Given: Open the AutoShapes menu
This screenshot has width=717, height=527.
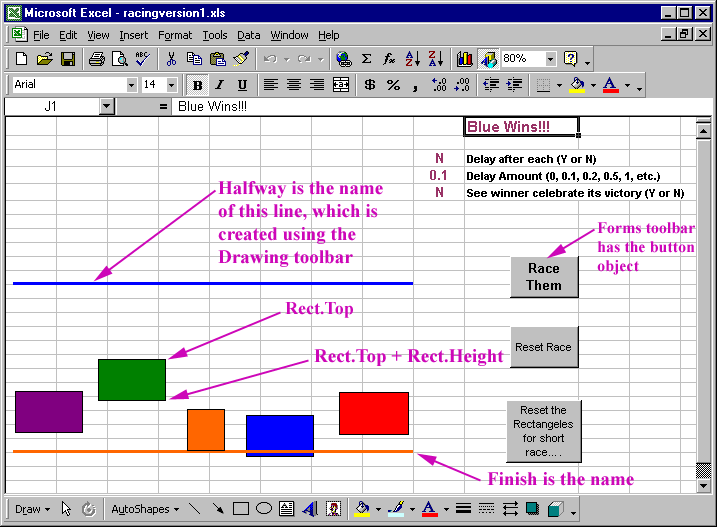Looking at the screenshot, I should (145, 509).
